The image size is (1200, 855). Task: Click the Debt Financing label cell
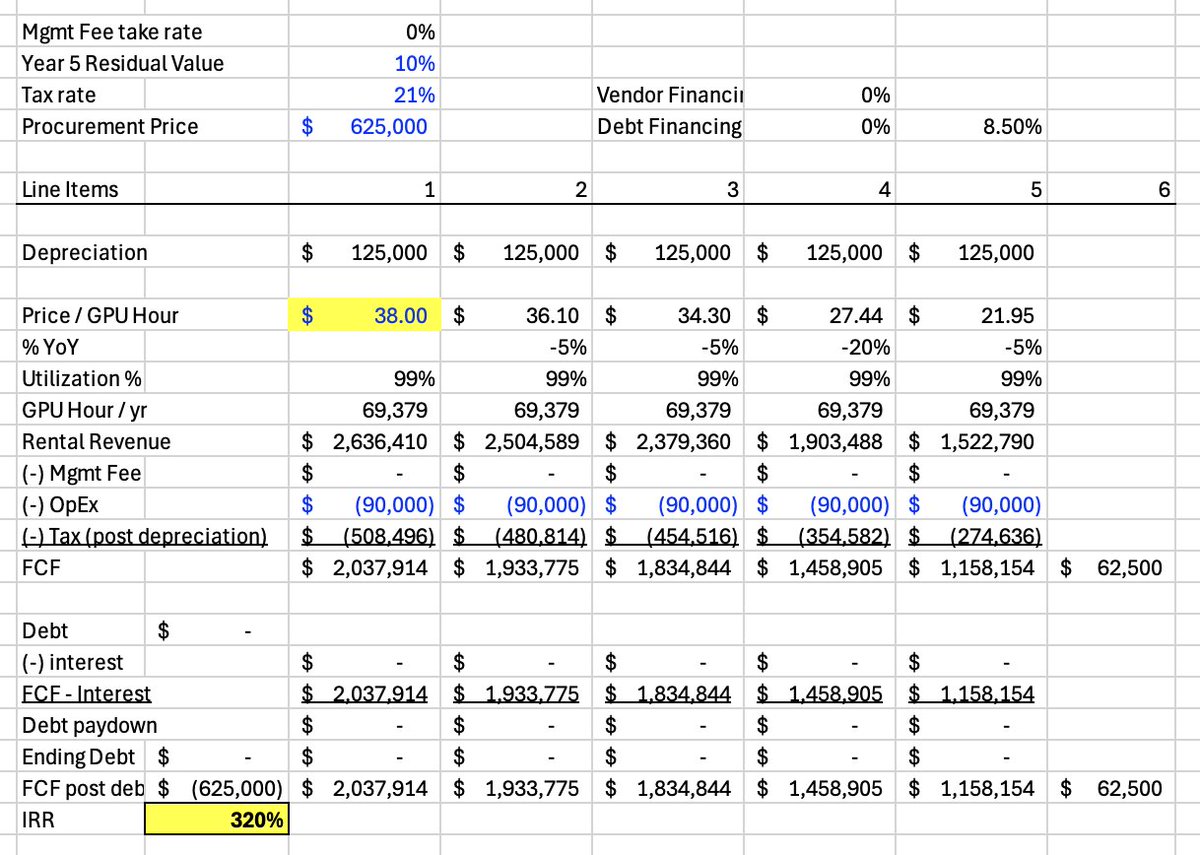[x=668, y=126]
